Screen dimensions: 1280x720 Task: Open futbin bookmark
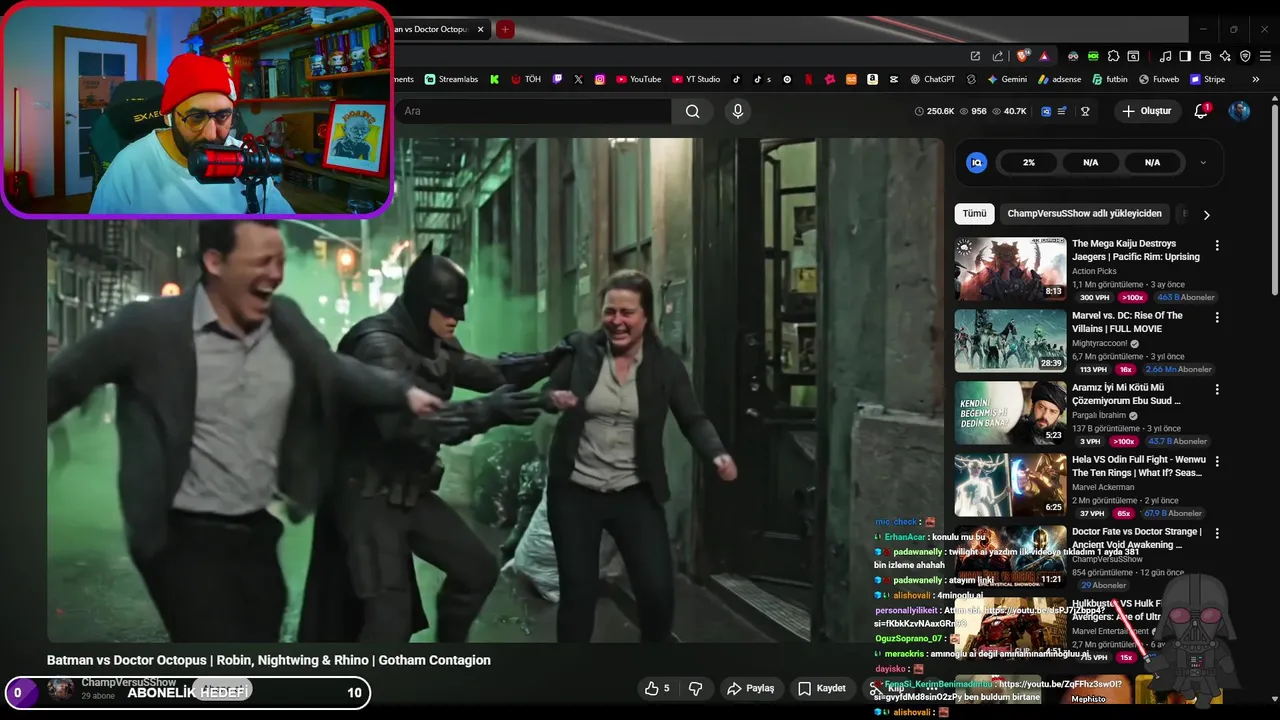point(1109,79)
